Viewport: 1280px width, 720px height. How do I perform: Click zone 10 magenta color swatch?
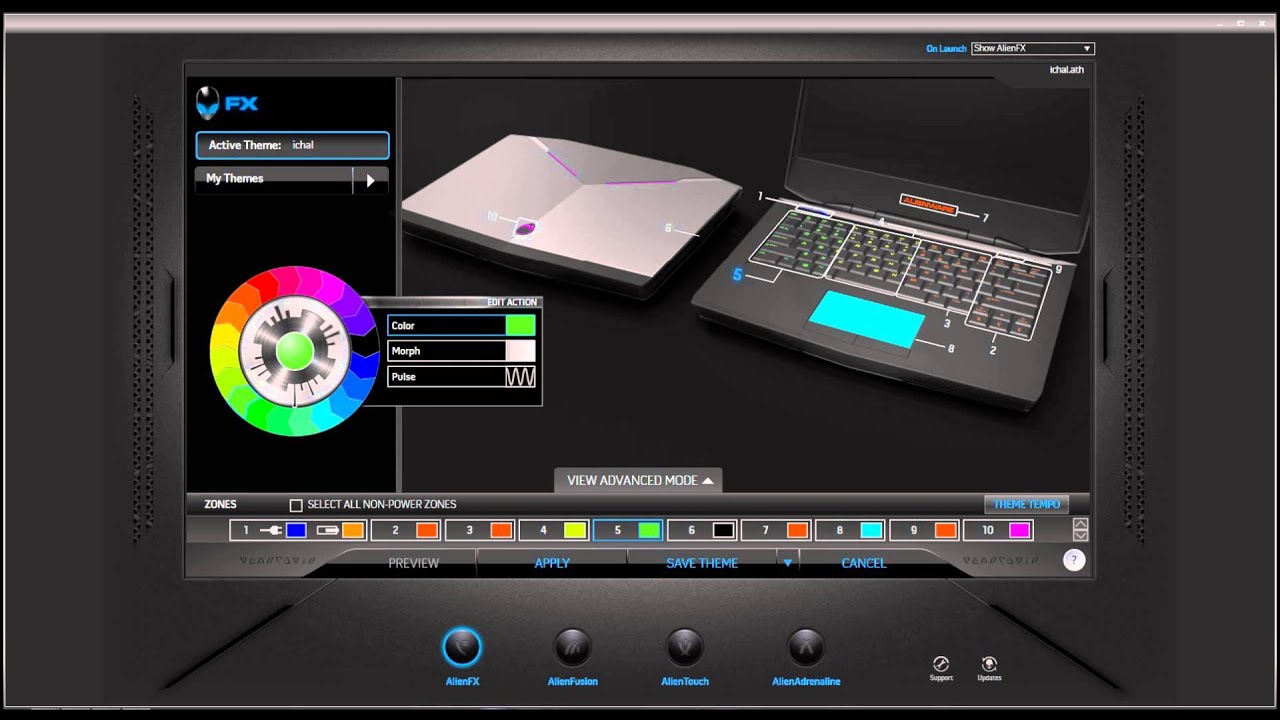(1019, 531)
